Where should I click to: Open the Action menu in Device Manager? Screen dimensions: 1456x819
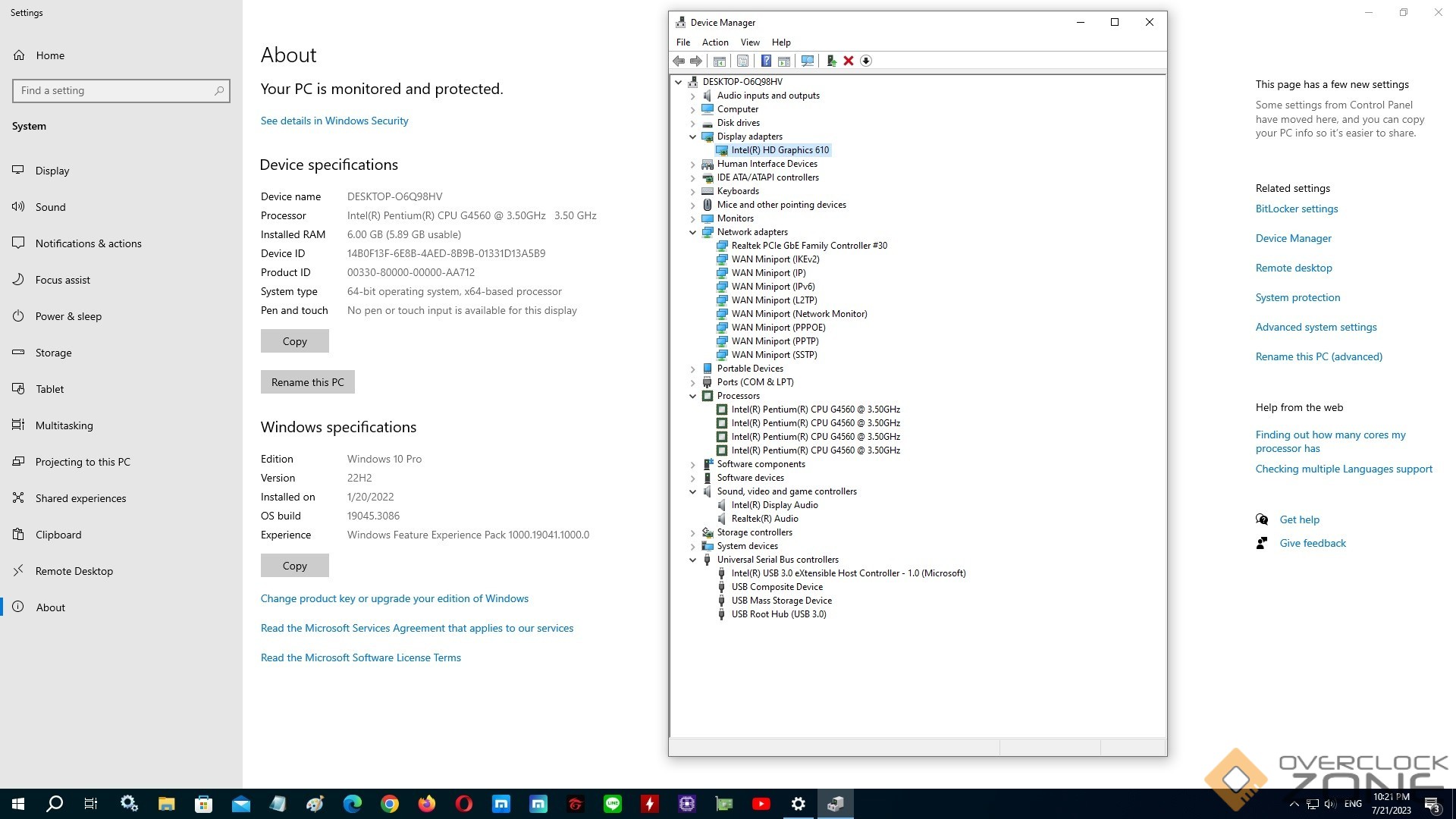pyautogui.click(x=715, y=42)
